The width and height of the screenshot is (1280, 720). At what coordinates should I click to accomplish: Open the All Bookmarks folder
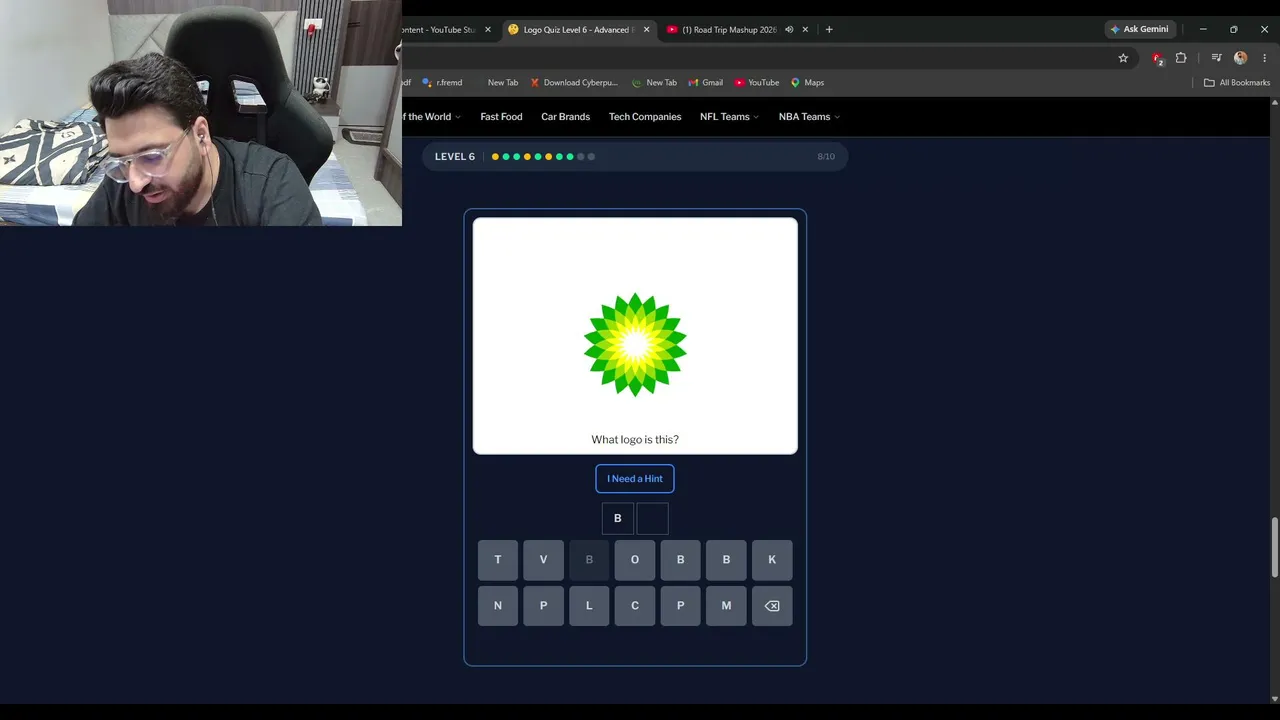(x=1237, y=83)
